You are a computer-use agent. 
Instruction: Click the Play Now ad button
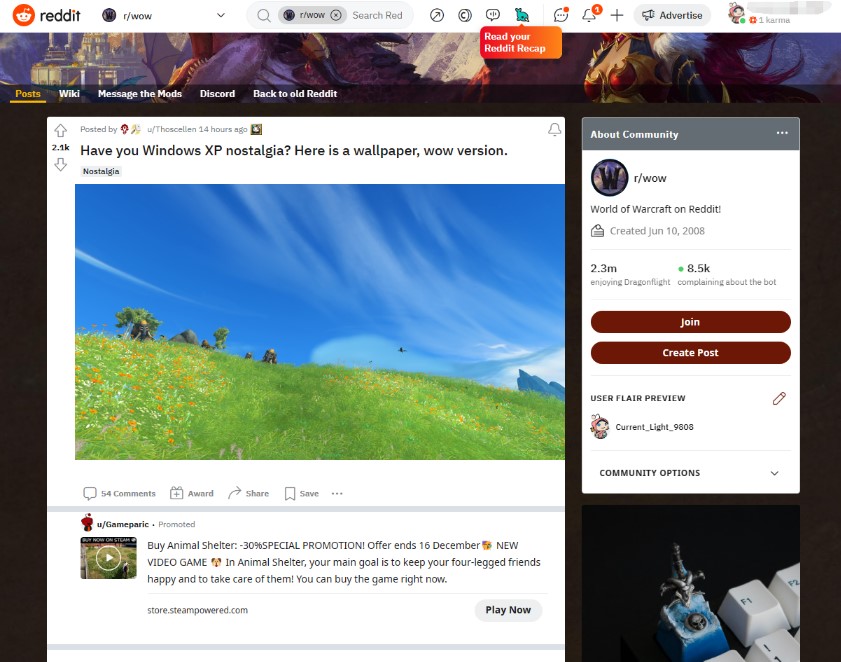pos(508,610)
